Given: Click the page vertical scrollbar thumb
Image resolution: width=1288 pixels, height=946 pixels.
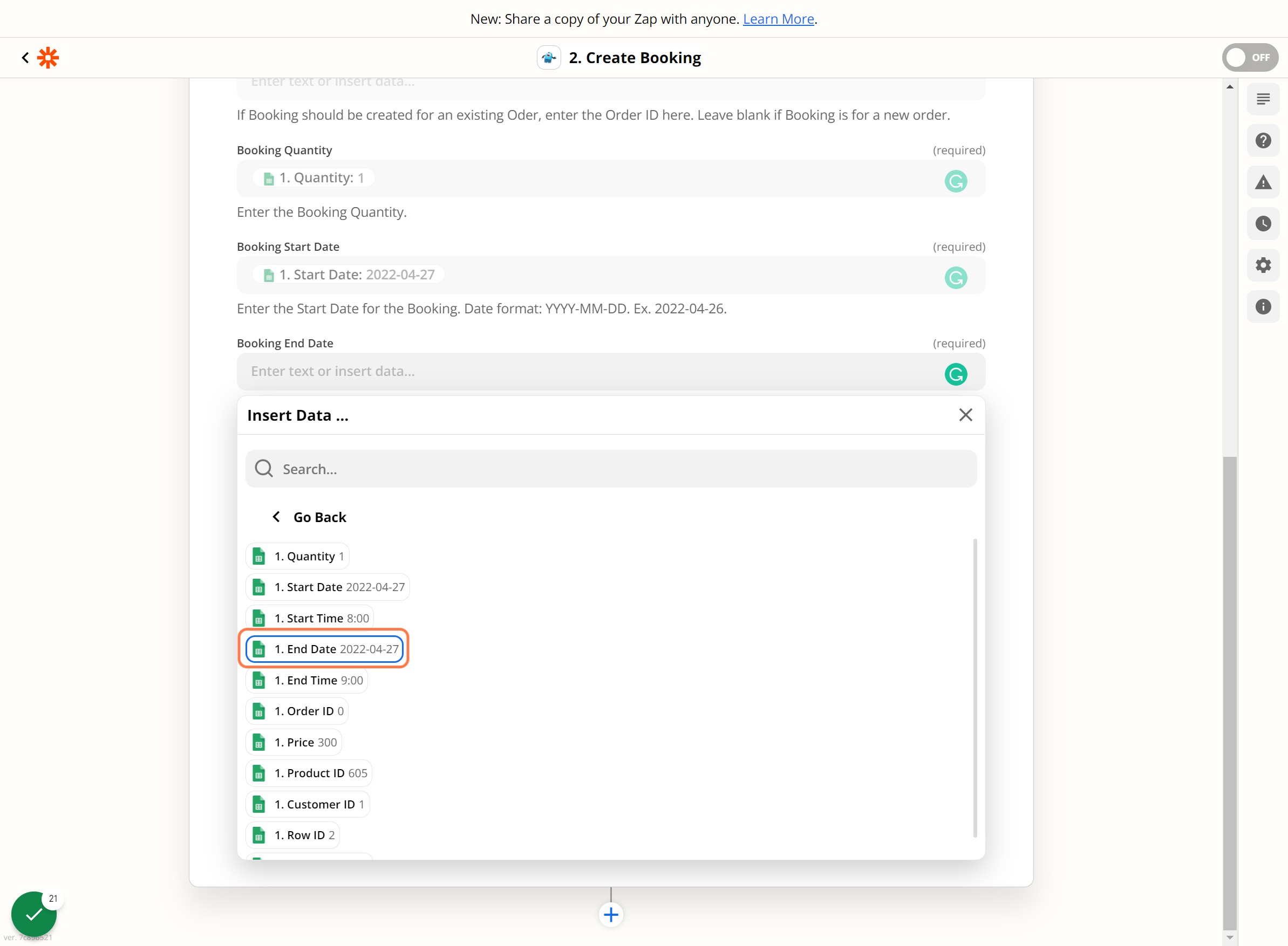Looking at the screenshot, I should (1230, 693).
